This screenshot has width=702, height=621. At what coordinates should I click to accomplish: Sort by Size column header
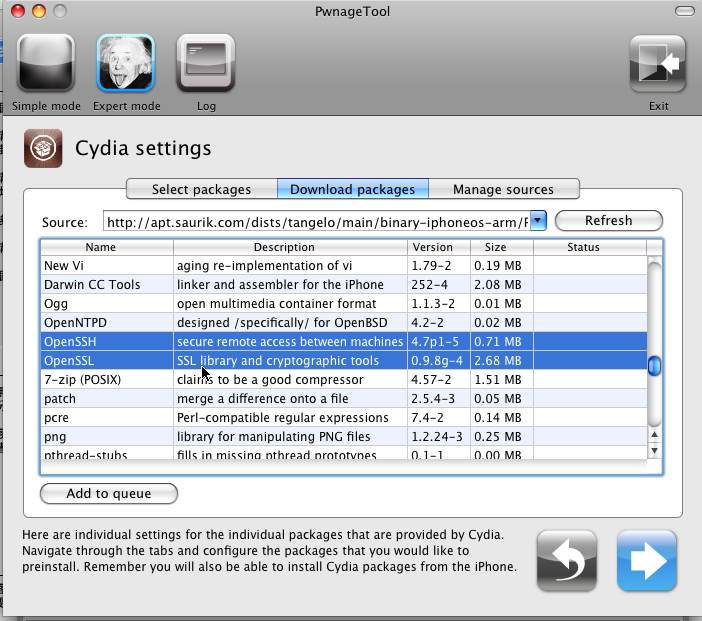(x=502, y=247)
